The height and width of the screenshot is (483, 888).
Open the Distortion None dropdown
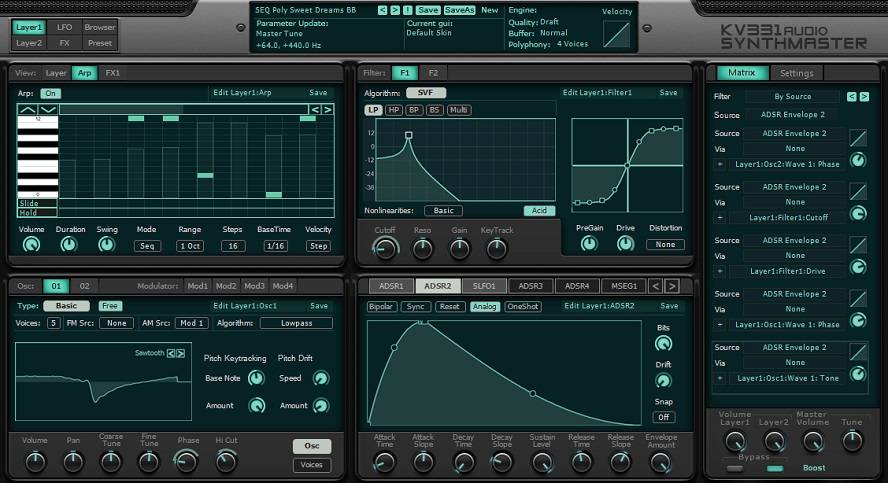tap(665, 244)
